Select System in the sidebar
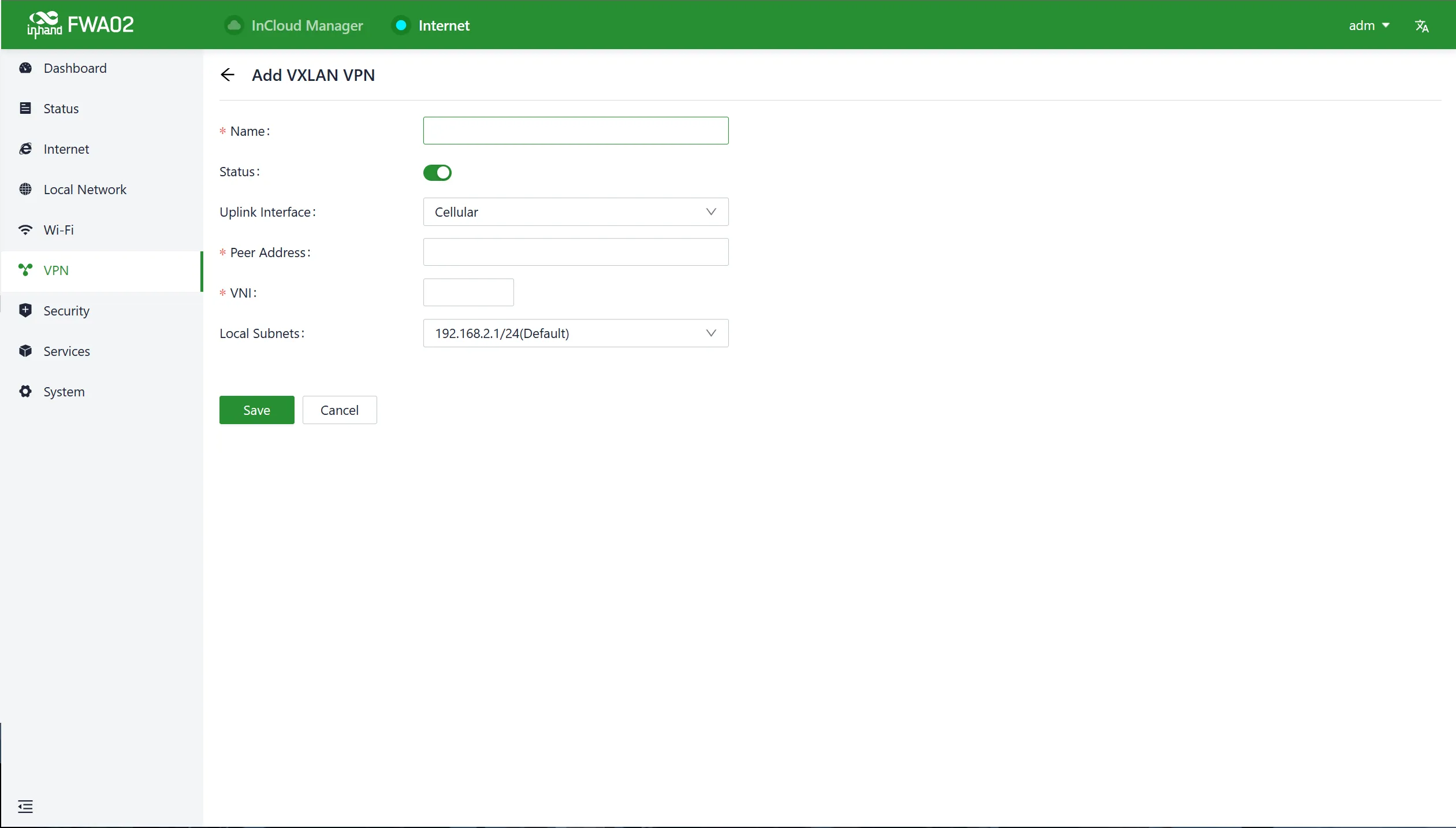 click(102, 392)
